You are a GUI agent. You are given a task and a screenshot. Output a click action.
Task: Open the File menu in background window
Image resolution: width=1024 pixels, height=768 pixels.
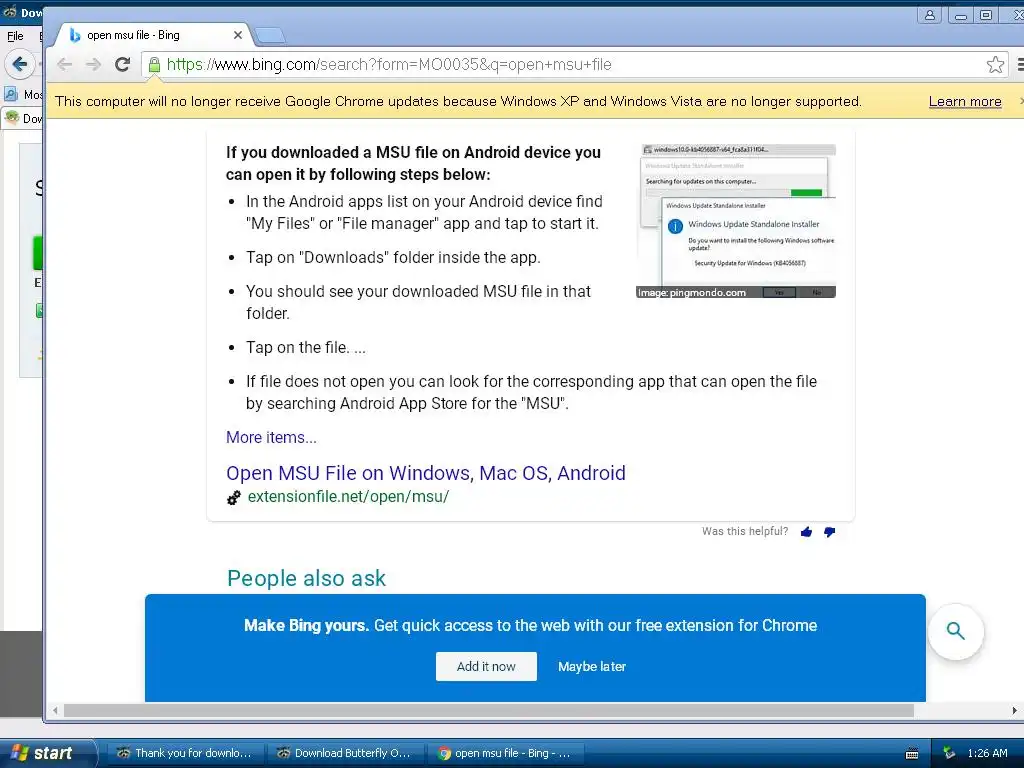tap(15, 36)
